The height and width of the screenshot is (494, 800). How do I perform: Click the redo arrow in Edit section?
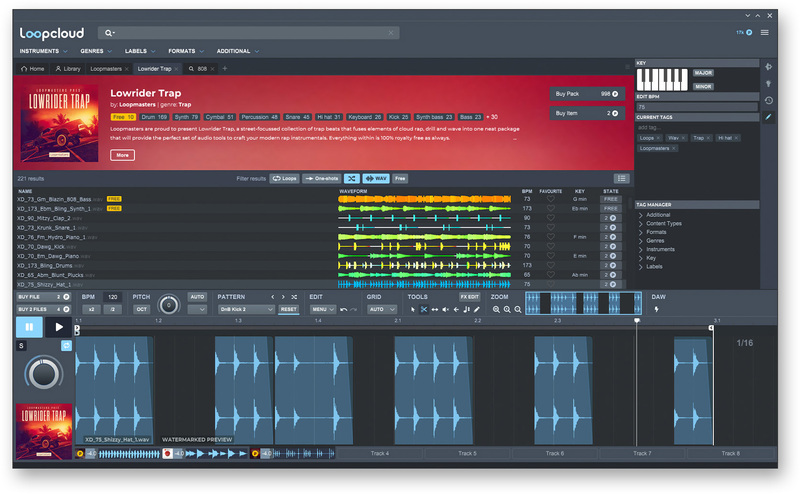tap(354, 310)
